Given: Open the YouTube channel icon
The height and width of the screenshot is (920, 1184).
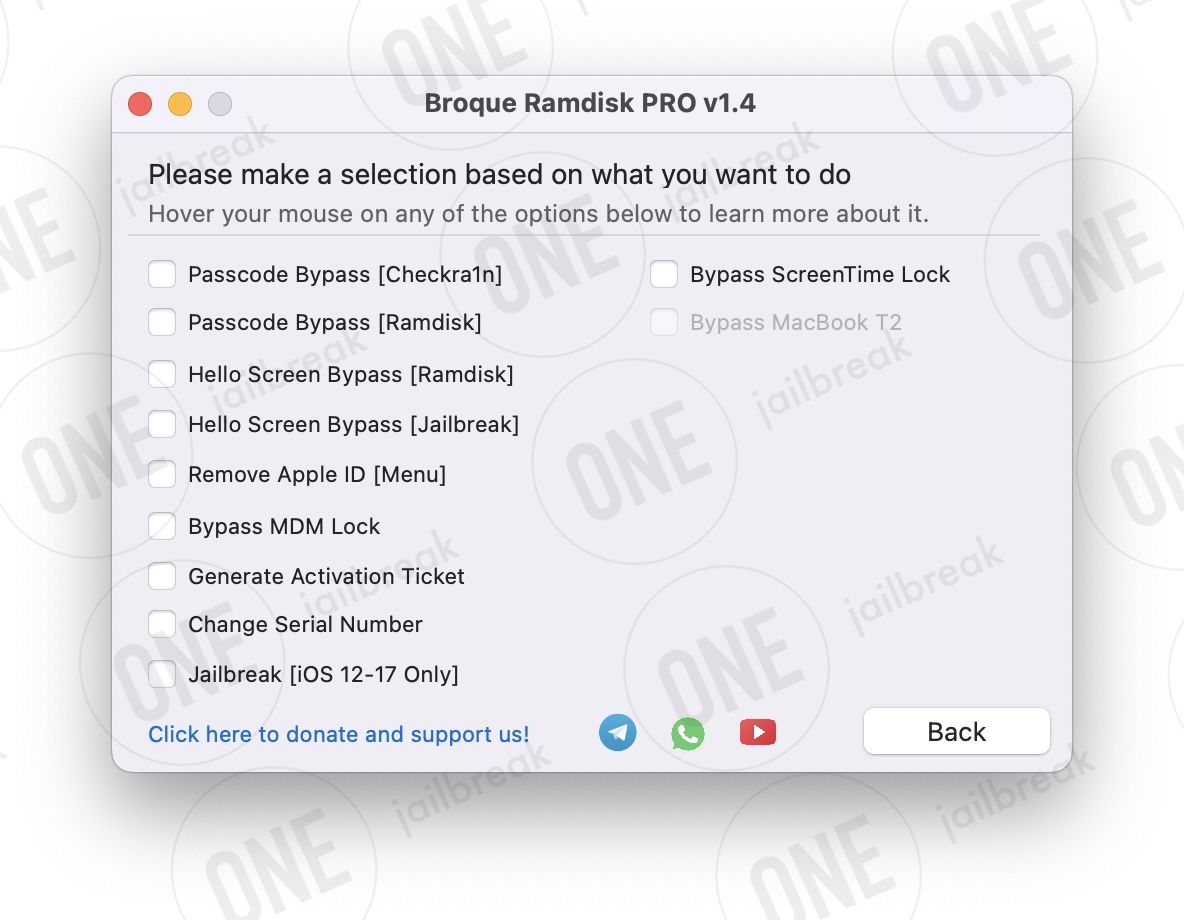Looking at the screenshot, I should 758,732.
